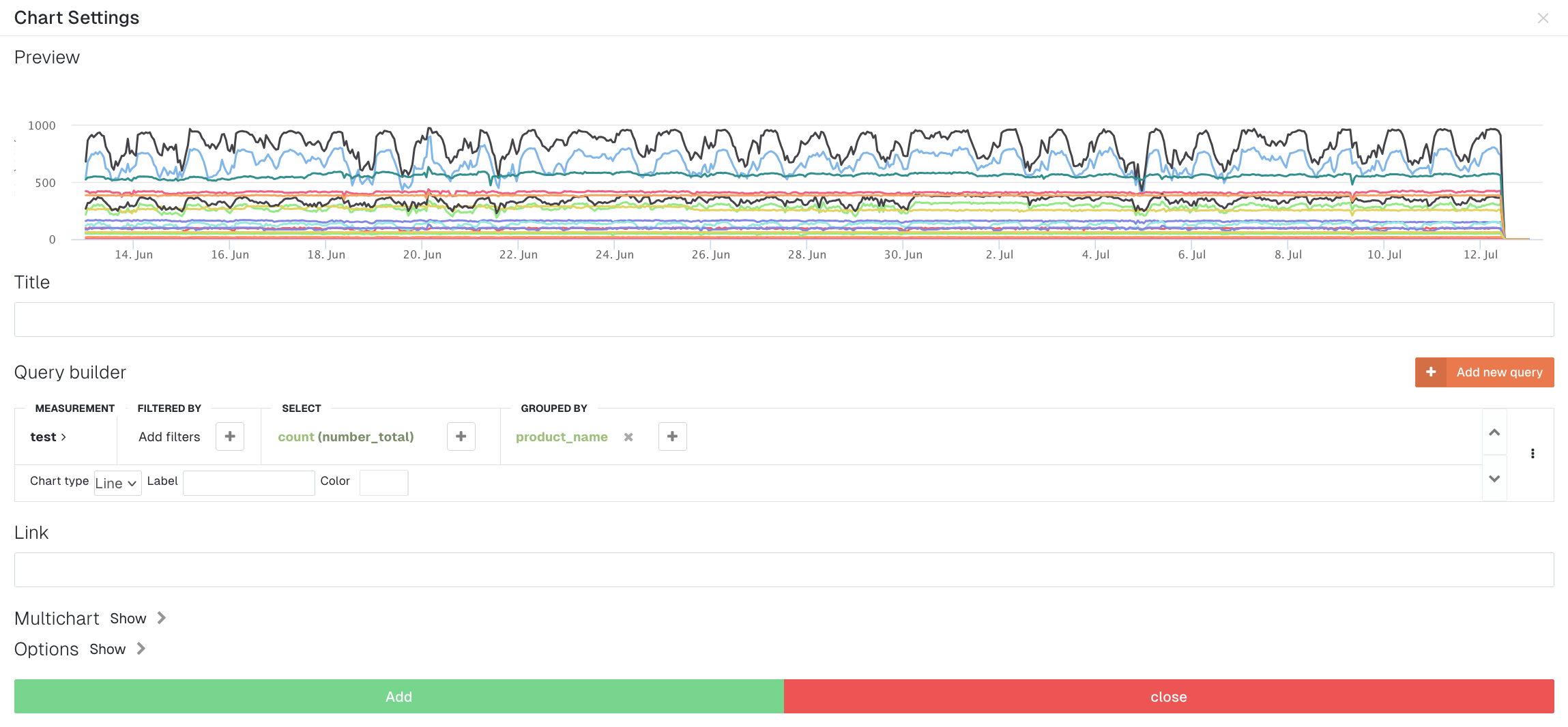The height and width of the screenshot is (727, 1568).
Task: Focus the Link input field
Action: [784, 569]
